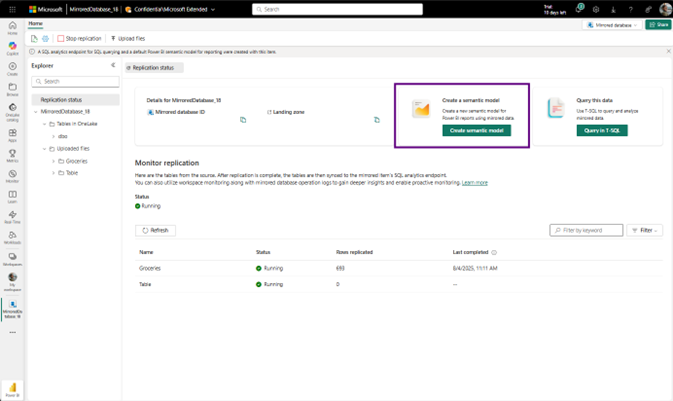This screenshot has height=401, width=673.
Task: Click the Filter by keyword field
Action: click(587, 230)
